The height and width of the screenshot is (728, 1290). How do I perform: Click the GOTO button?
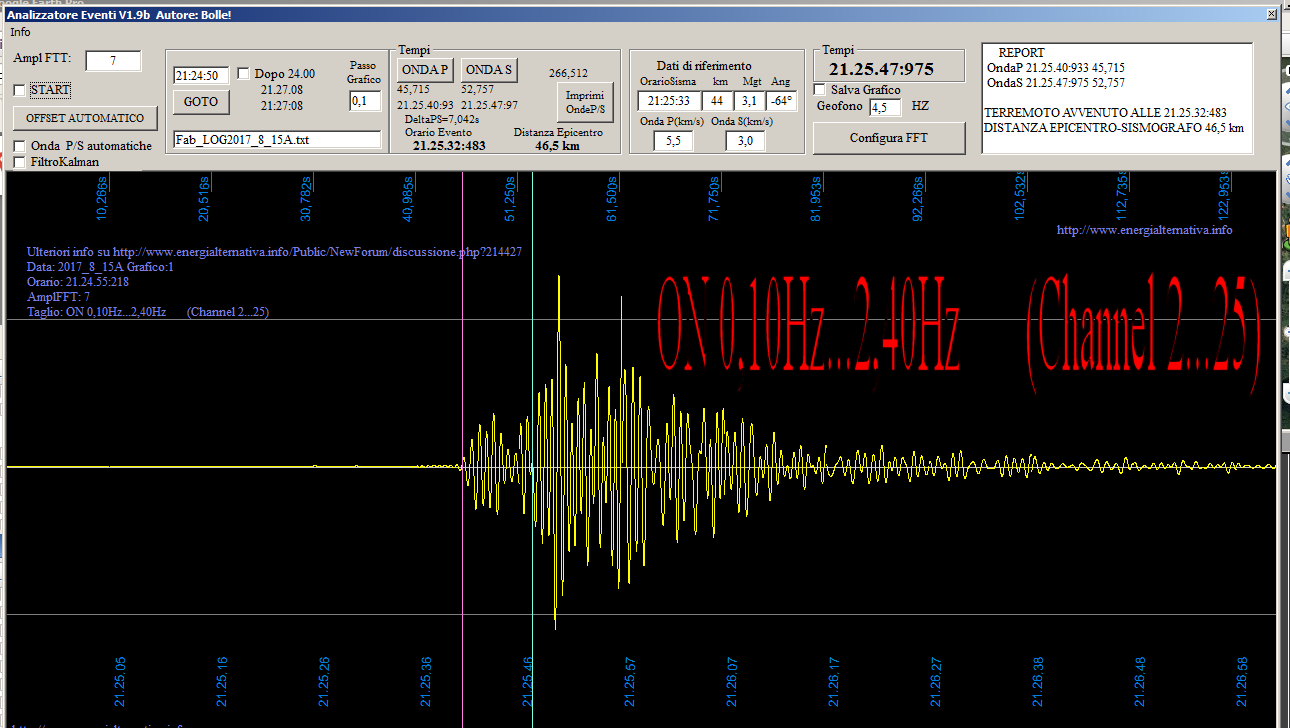click(201, 102)
